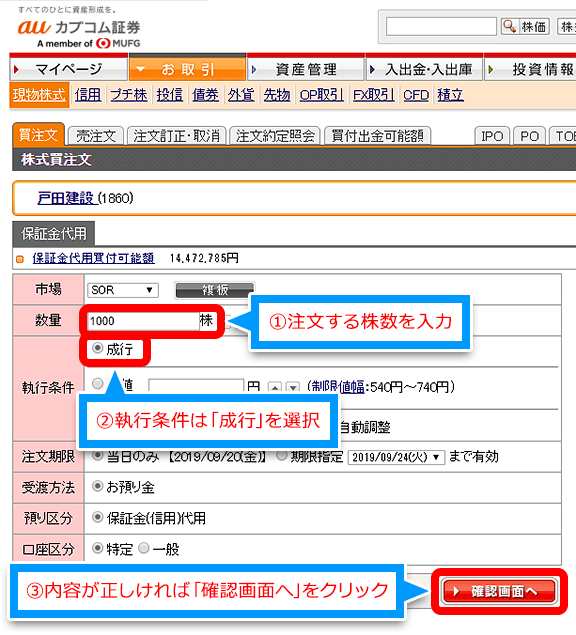This screenshot has width=576, height=635.
Task: Select the 成行 market order radio
Action: coord(97,348)
